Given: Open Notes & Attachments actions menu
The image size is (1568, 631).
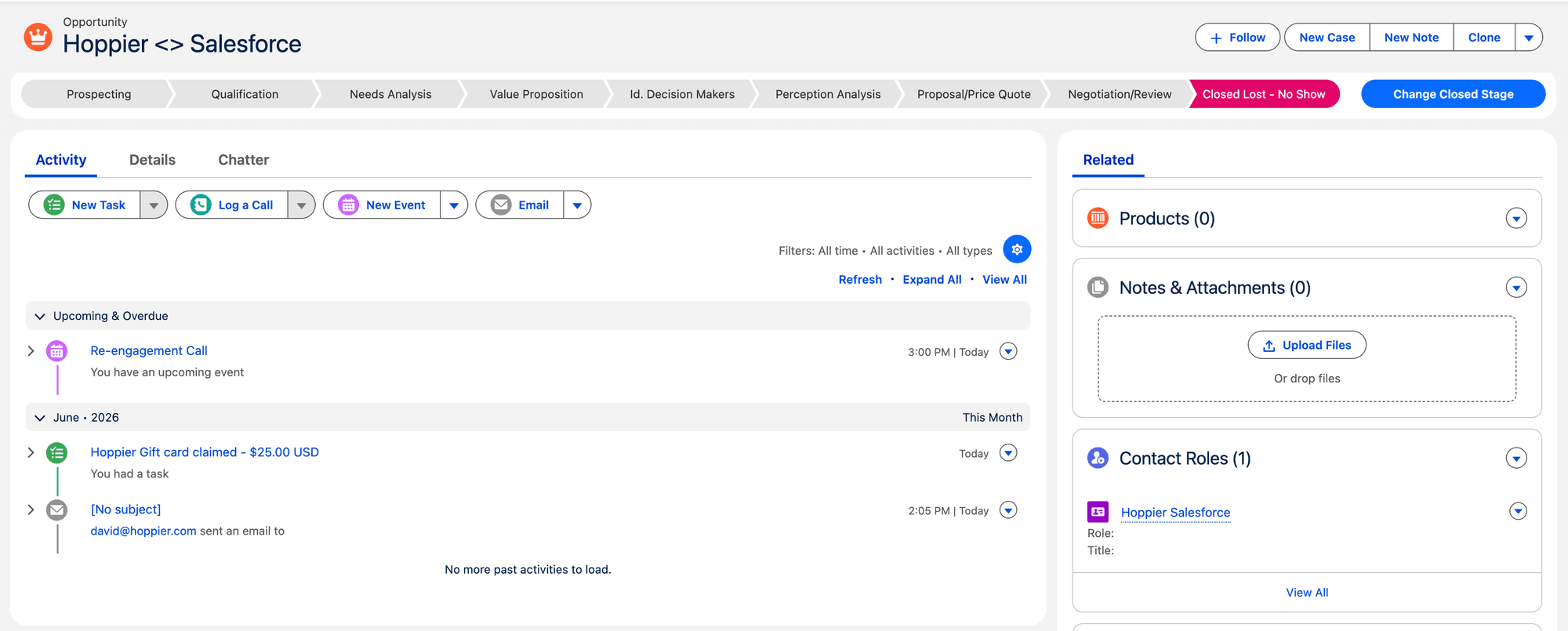Looking at the screenshot, I should pyautogui.click(x=1516, y=288).
